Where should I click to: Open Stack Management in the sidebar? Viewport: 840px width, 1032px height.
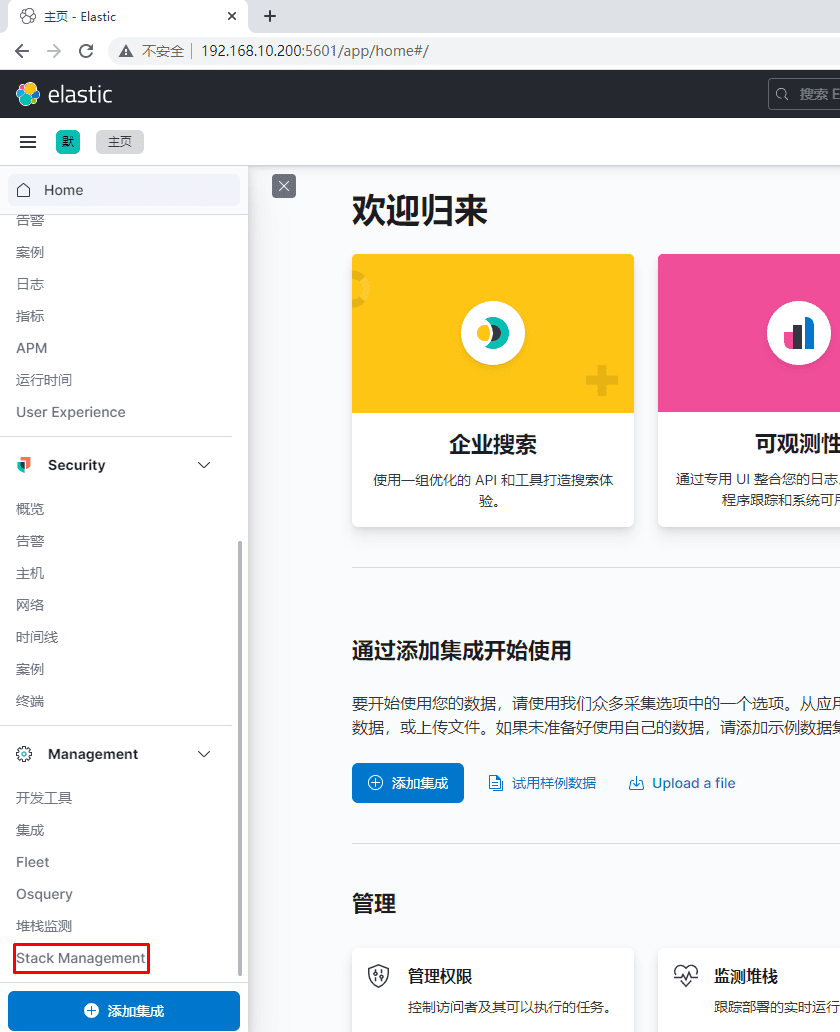coord(81,958)
